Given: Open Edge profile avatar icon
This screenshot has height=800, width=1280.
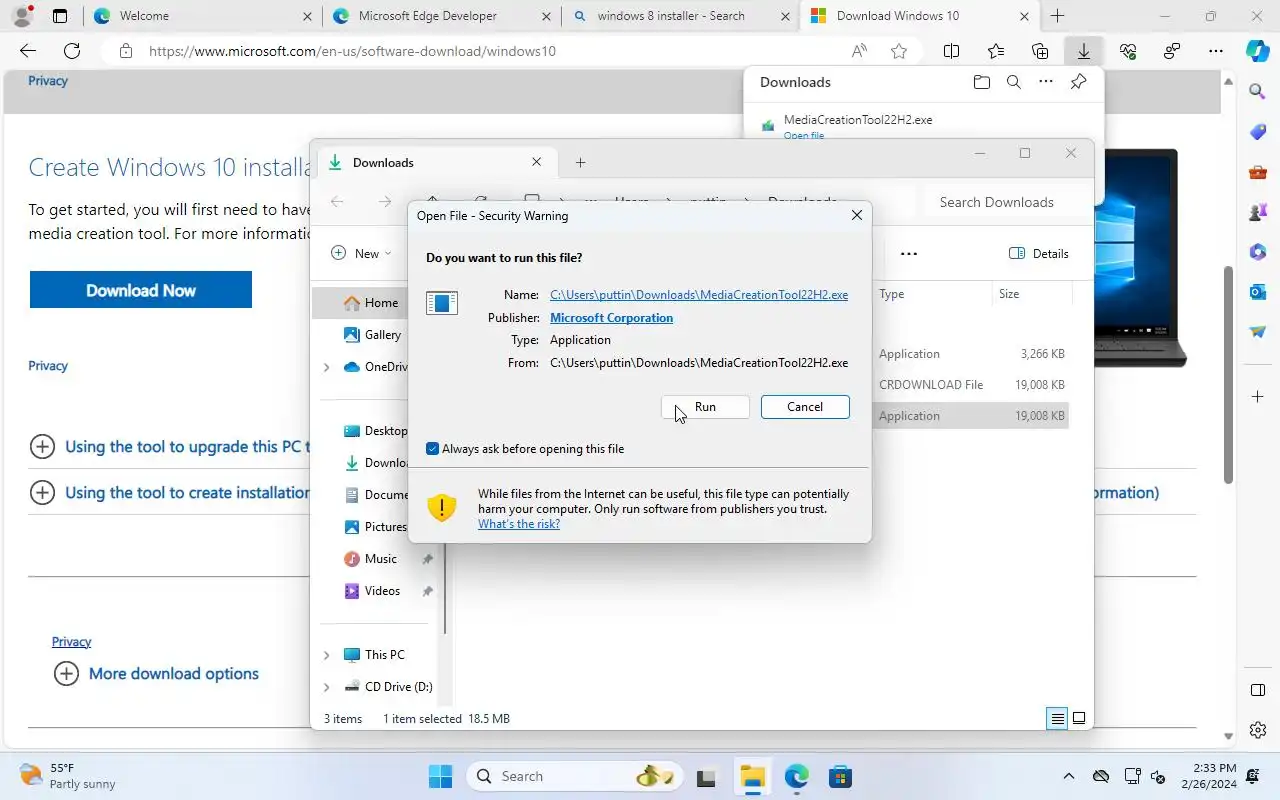Looking at the screenshot, I should [x=22, y=16].
